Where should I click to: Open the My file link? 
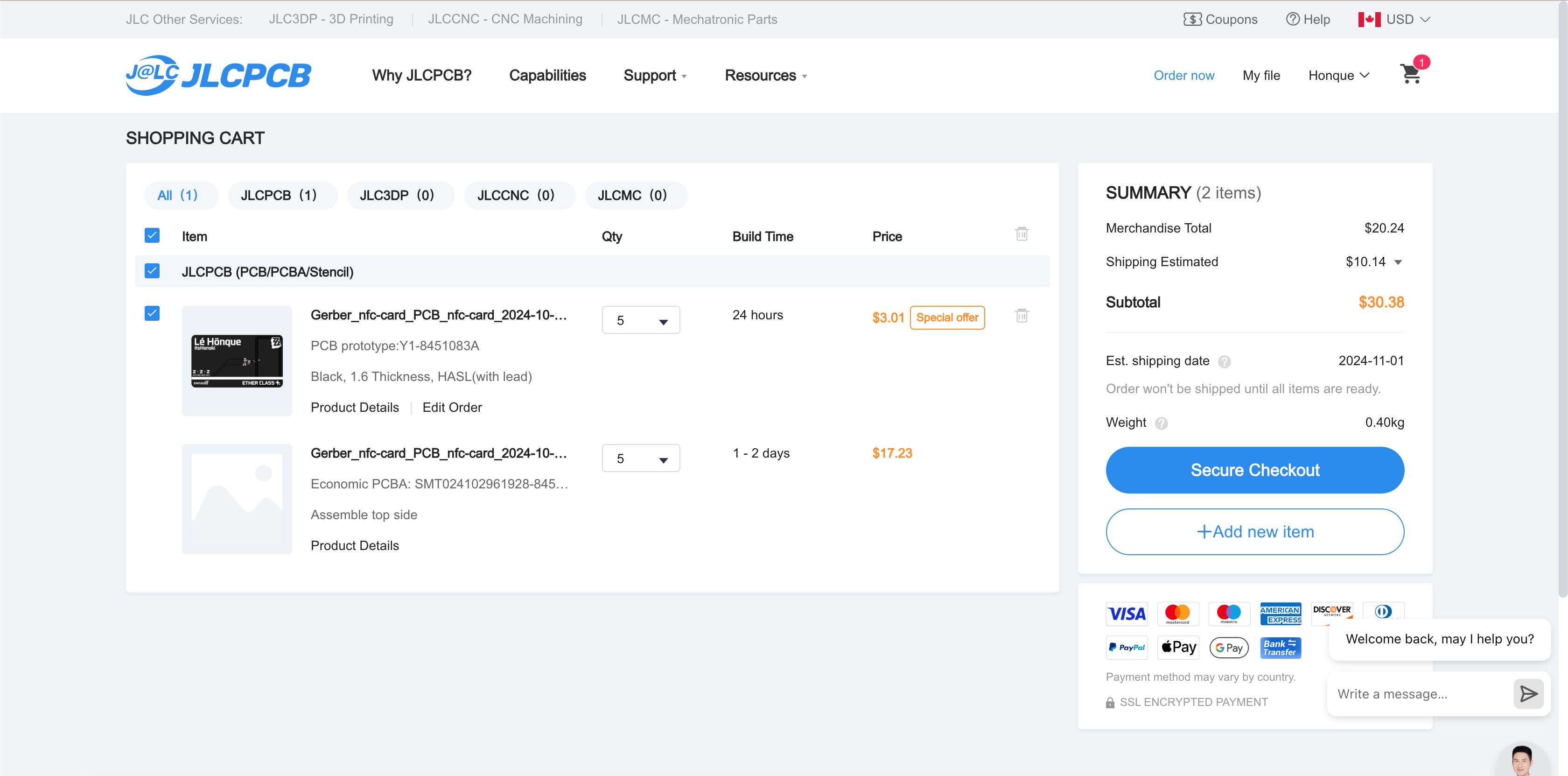click(1261, 76)
